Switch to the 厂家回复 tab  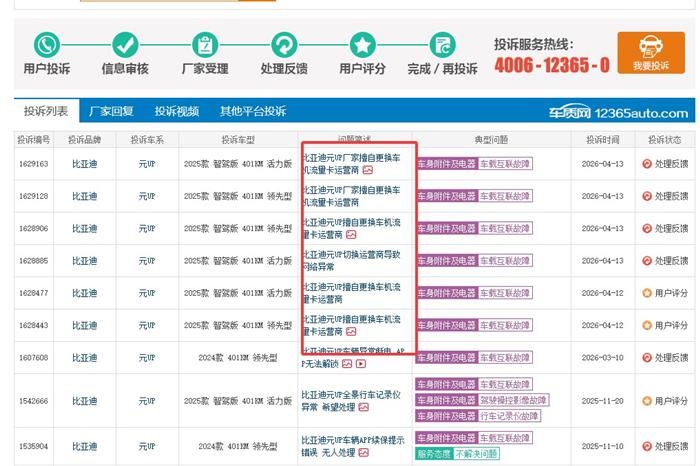(111, 111)
